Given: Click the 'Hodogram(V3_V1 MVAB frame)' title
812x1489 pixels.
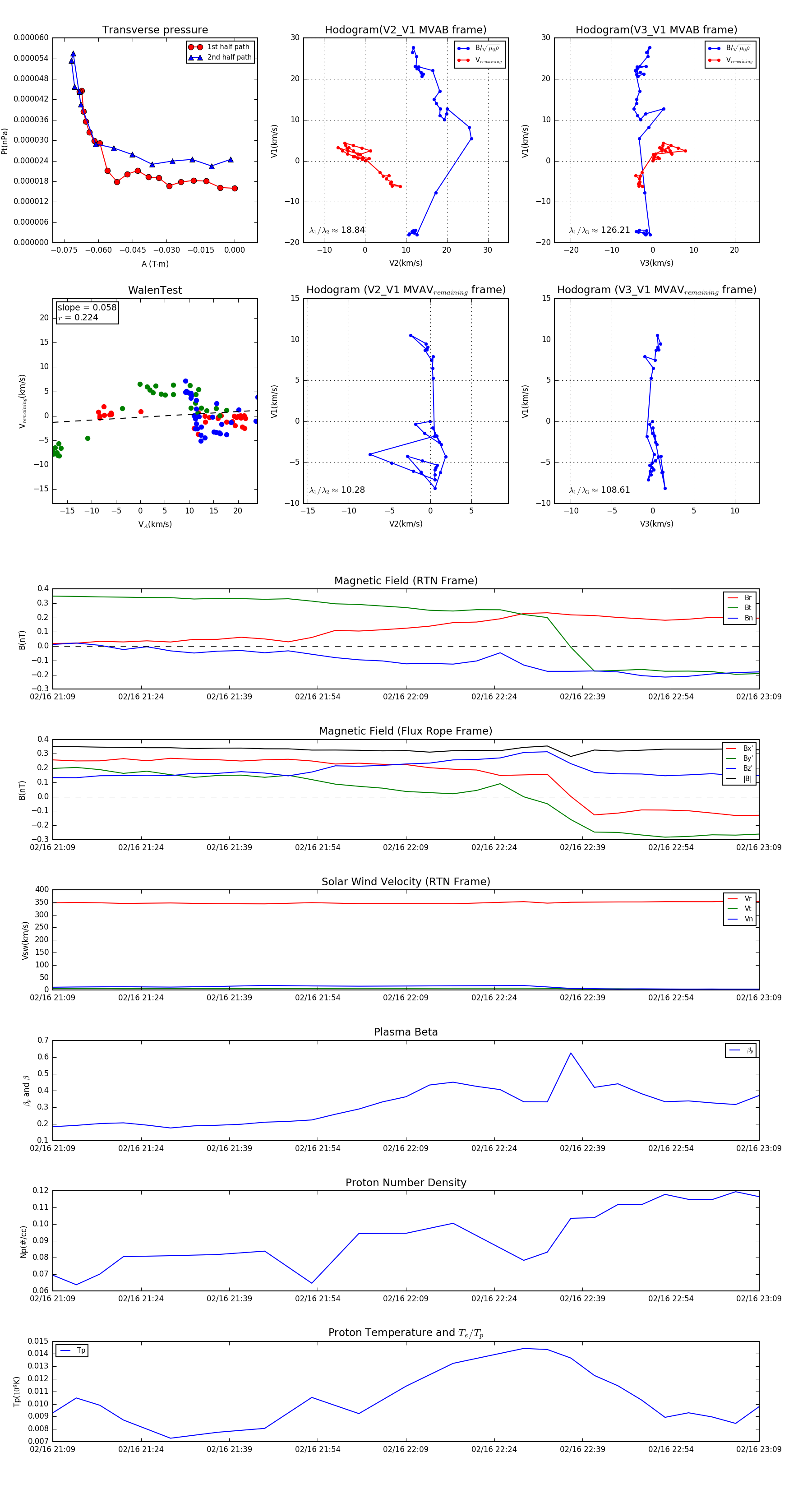Looking at the screenshot, I should [x=656, y=29].
